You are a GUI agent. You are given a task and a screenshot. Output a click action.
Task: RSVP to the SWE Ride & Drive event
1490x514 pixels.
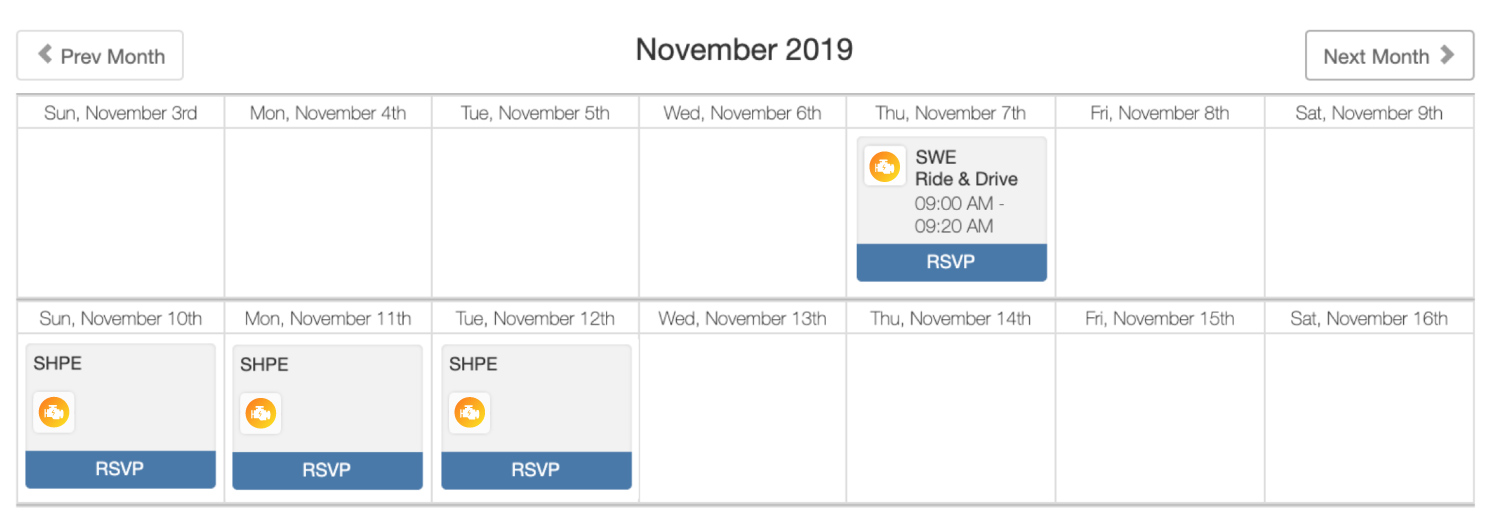tap(951, 263)
